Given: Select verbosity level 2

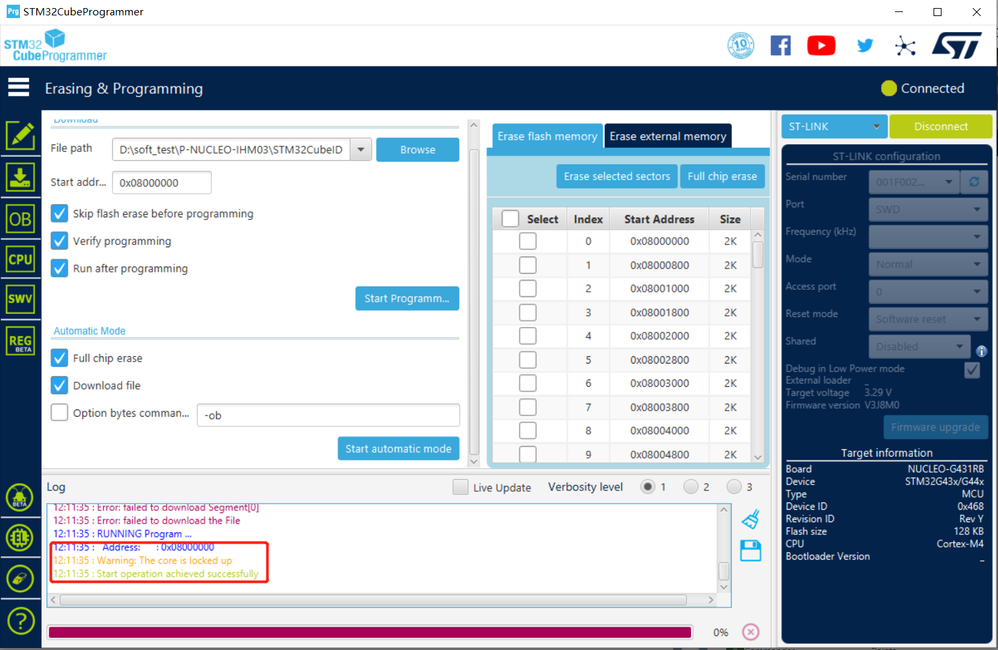Looking at the screenshot, I should click(691, 487).
